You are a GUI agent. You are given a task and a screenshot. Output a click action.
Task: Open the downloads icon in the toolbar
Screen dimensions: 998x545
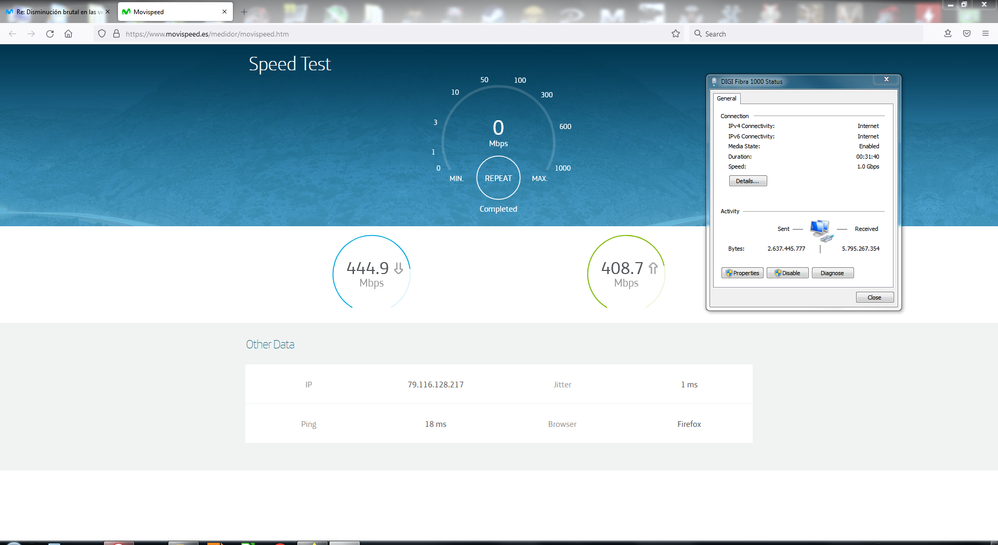coord(948,34)
